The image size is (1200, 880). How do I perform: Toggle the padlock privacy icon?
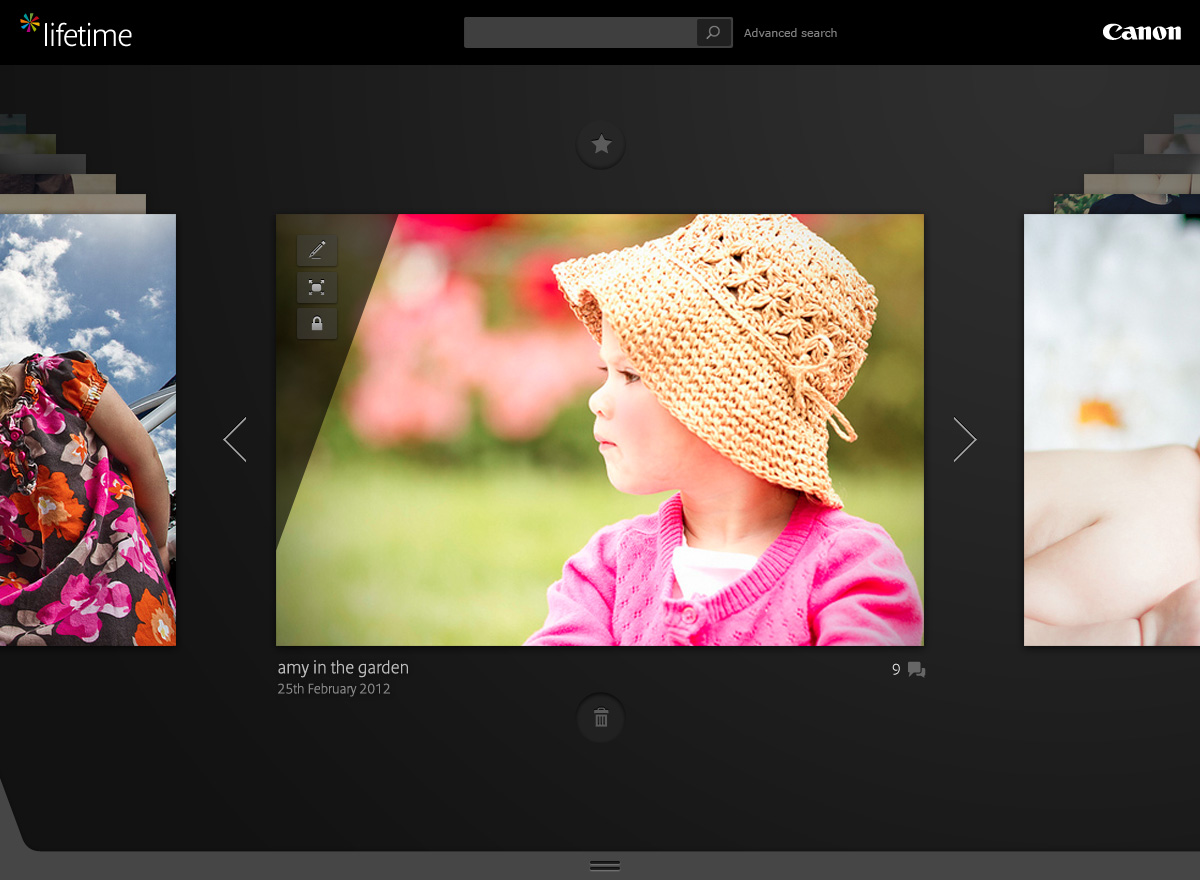click(317, 323)
